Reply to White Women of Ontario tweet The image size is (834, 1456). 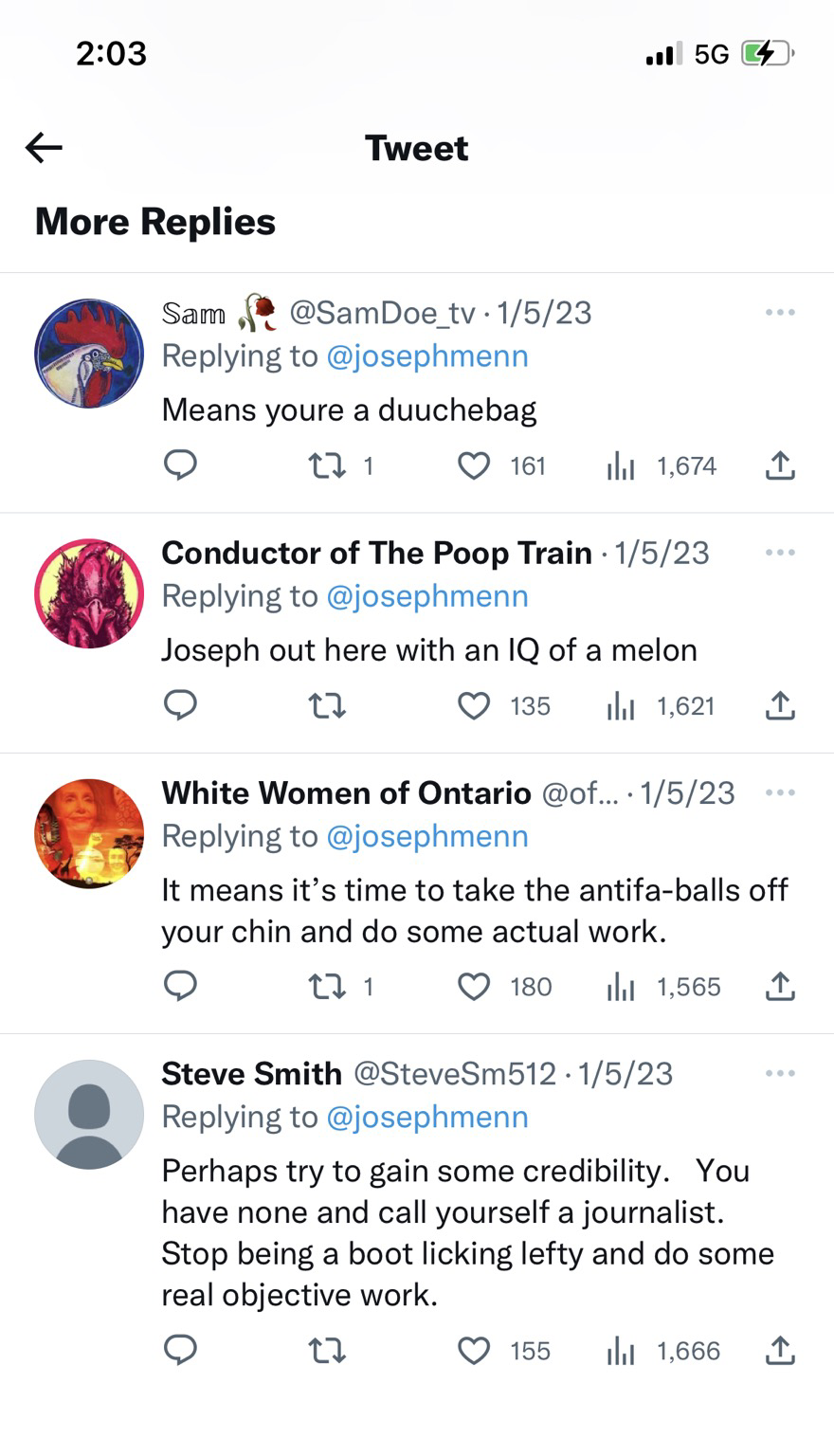click(180, 987)
